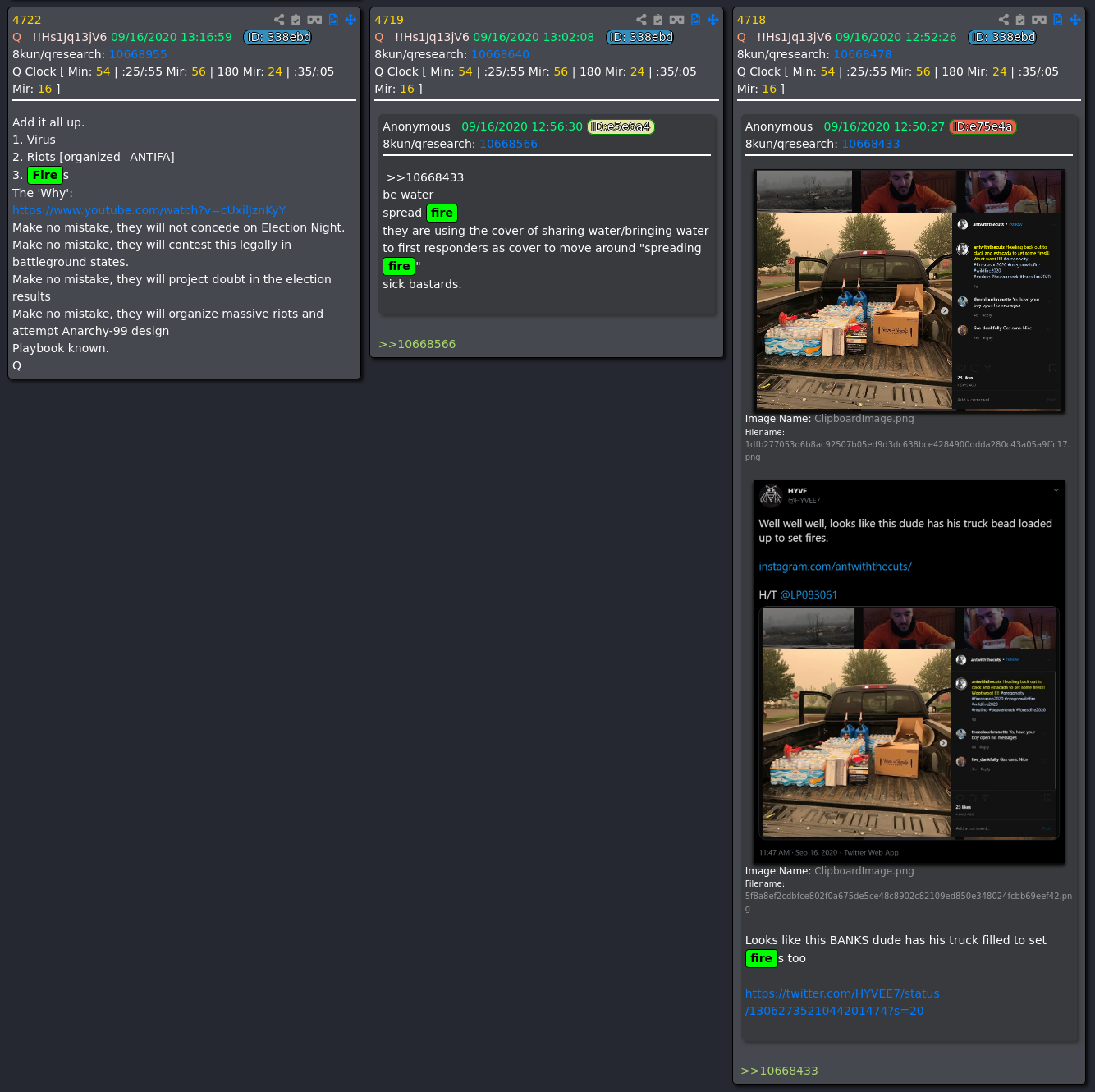Click Q name on post 4722
Viewport: 1095px width, 1092px height.
pyautogui.click(x=17, y=37)
